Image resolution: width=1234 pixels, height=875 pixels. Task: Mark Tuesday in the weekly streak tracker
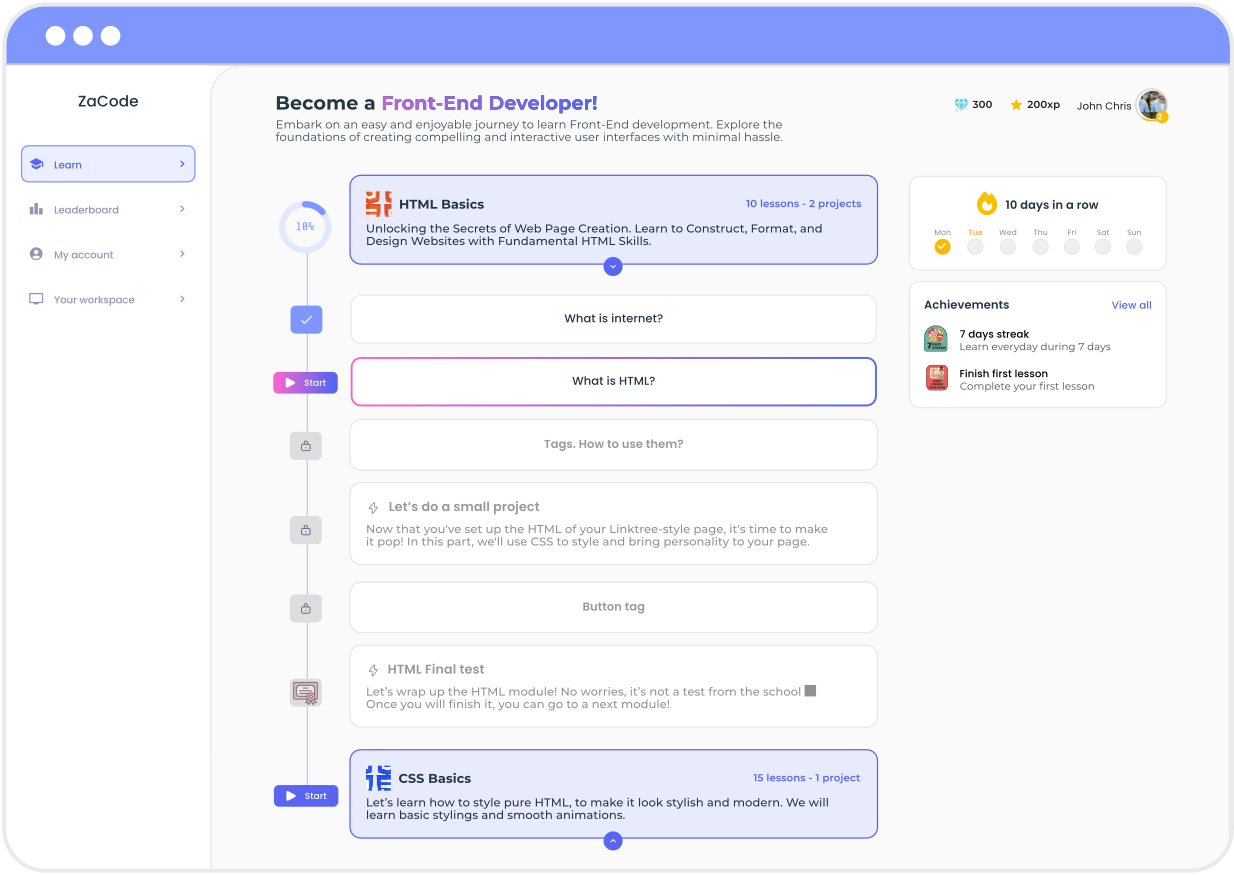point(975,246)
